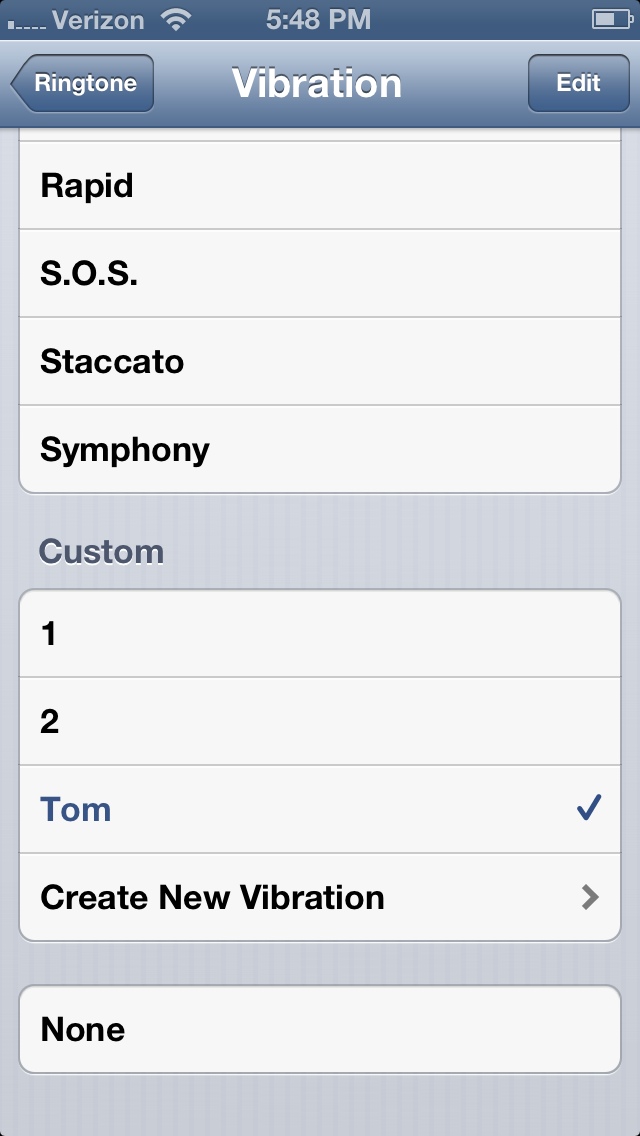This screenshot has width=640, height=1136.
Task: Tap the Custom section header
Action: tap(101, 552)
